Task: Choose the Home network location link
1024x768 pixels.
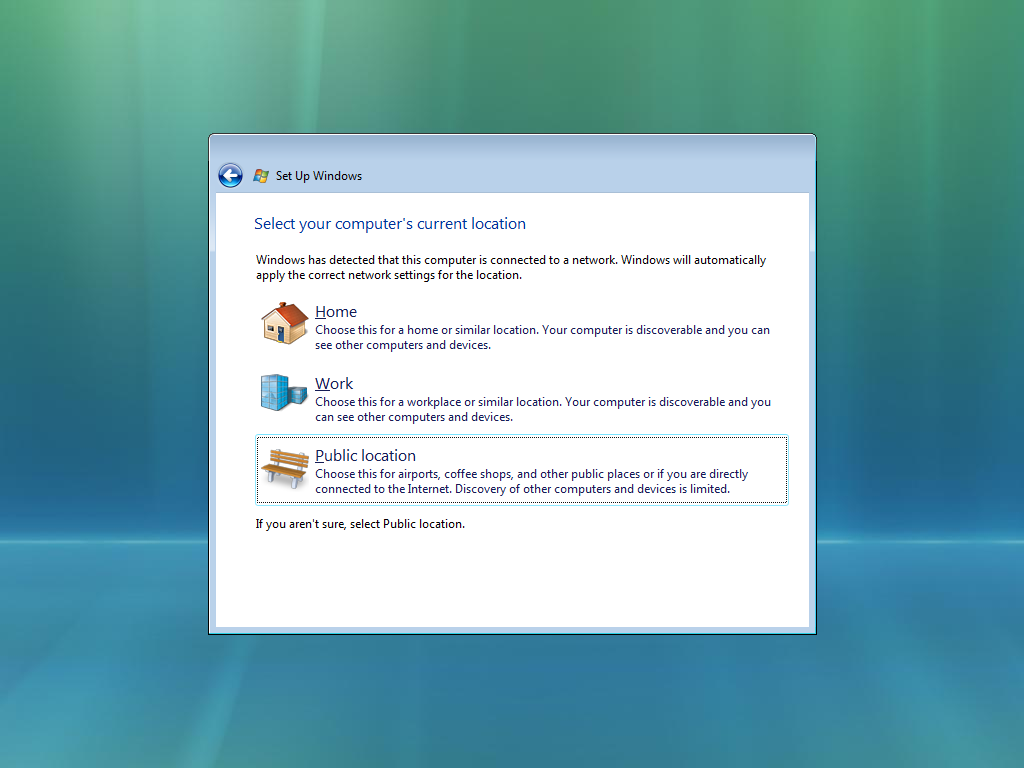Action: [x=336, y=312]
